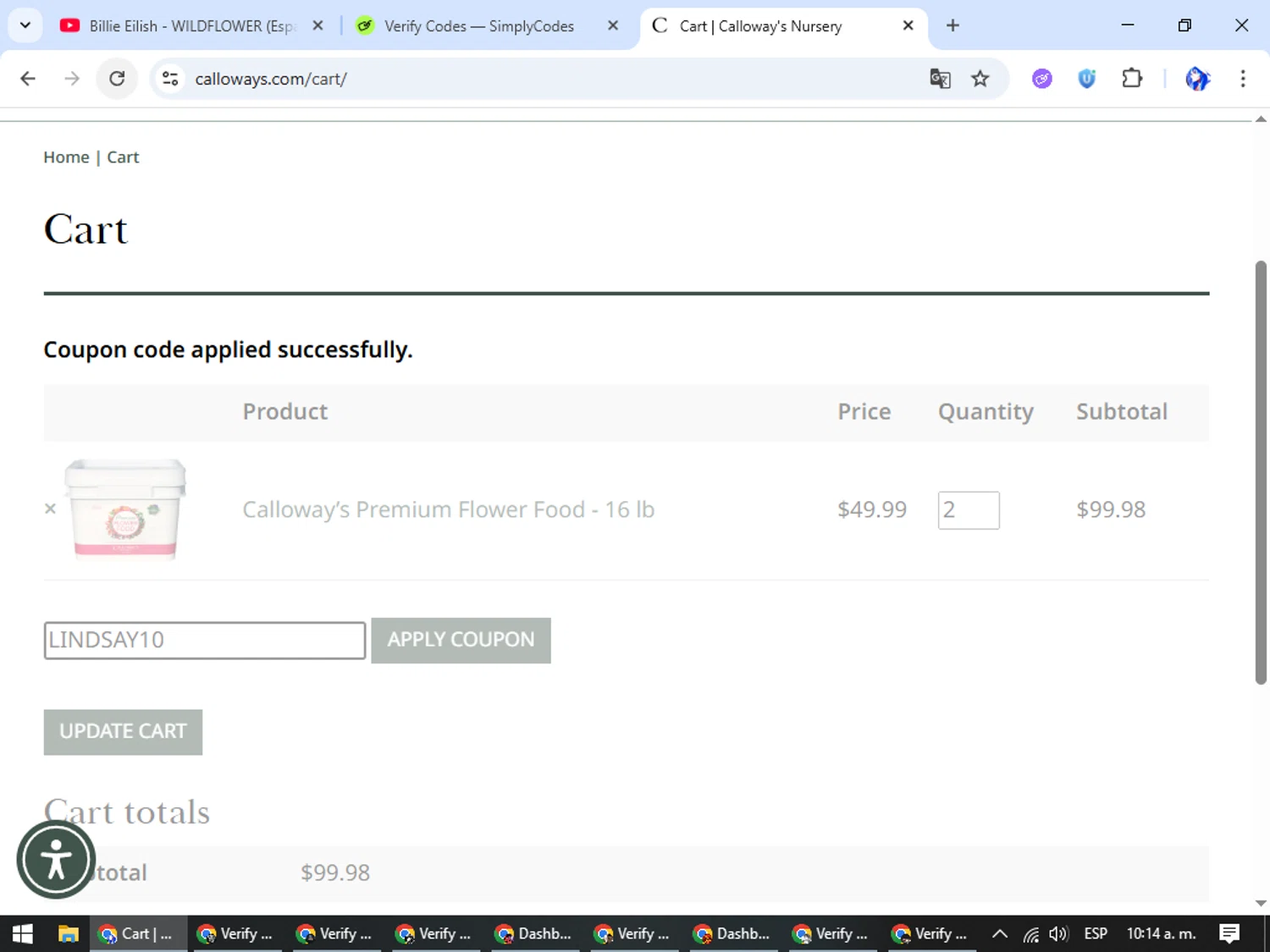Click the 'Coupon code applied successfully.' message

[x=228, y=349]
